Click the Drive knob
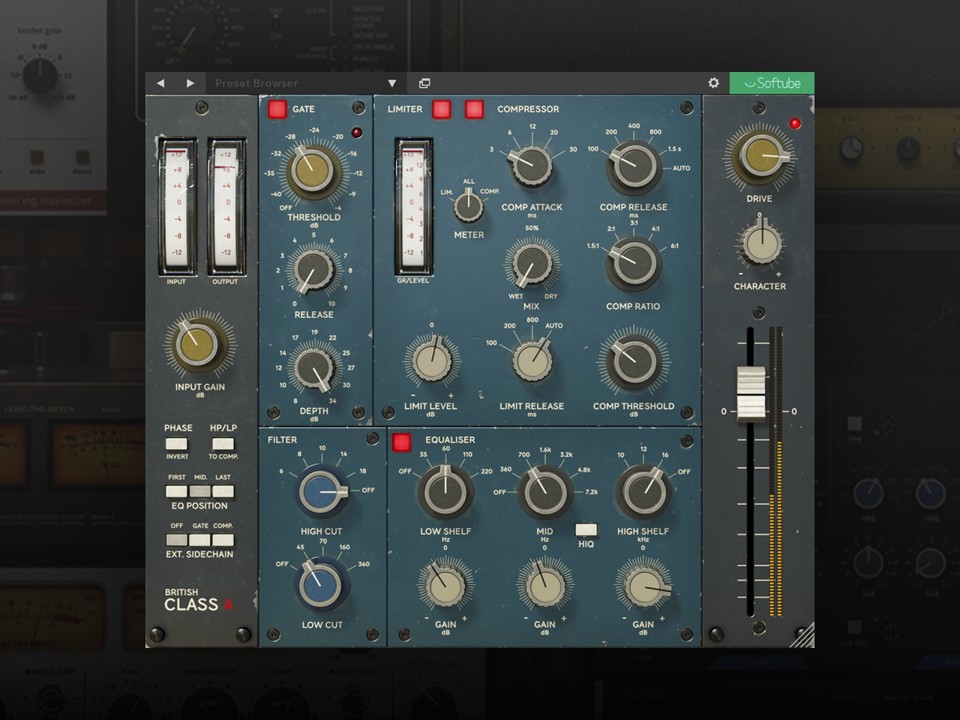The width and height of the screenshot is (960, 720). click(x=761, y=157)
